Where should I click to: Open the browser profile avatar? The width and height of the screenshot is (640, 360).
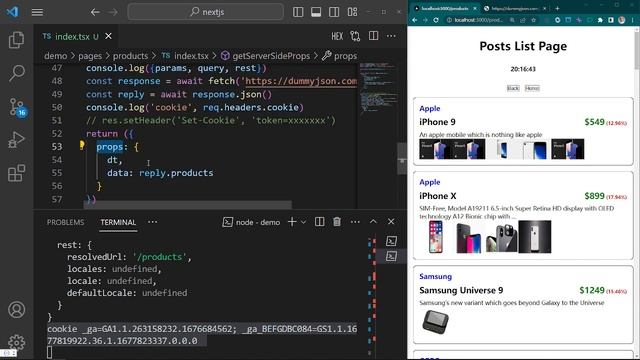point(622,20)
